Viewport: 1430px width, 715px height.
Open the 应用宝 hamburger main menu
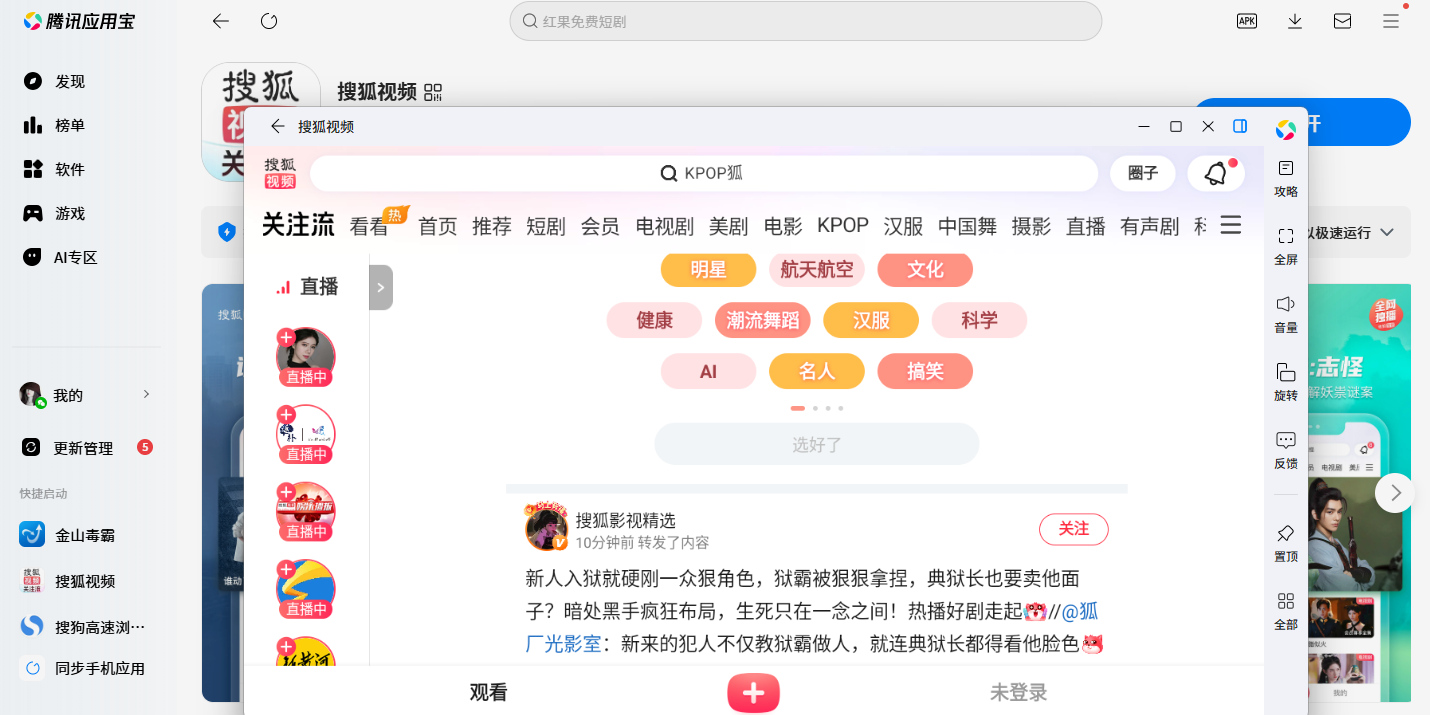[x=1391, y=21]
